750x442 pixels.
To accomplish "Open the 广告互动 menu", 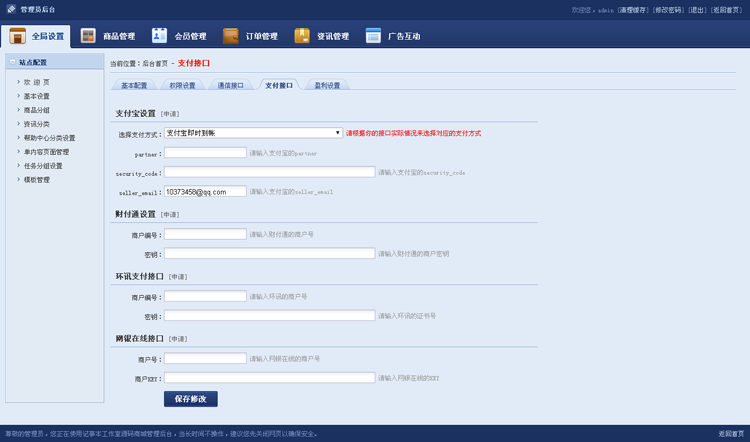I will [393, 36].
